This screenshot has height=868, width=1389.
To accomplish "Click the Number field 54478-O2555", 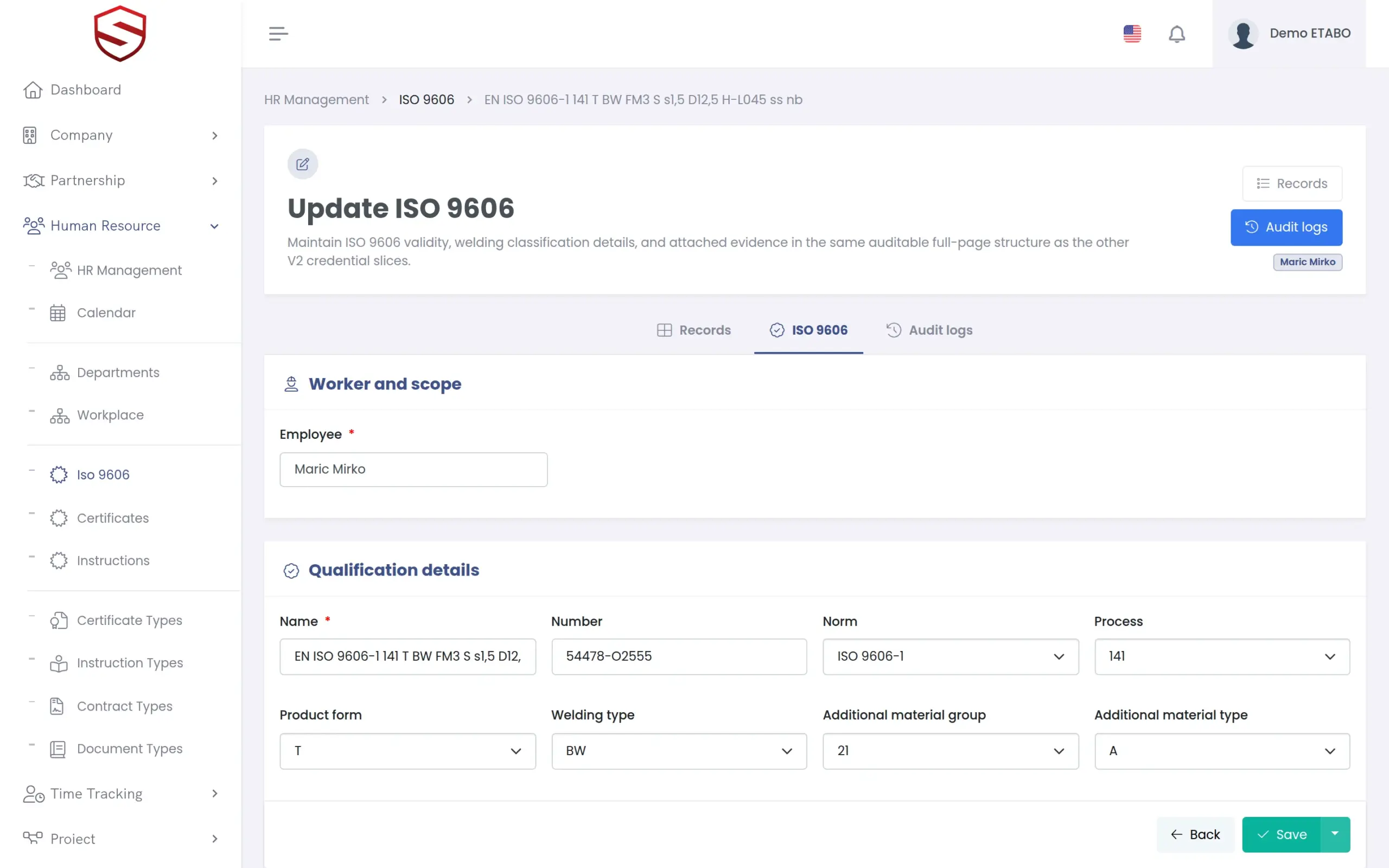I will point(679,656).
